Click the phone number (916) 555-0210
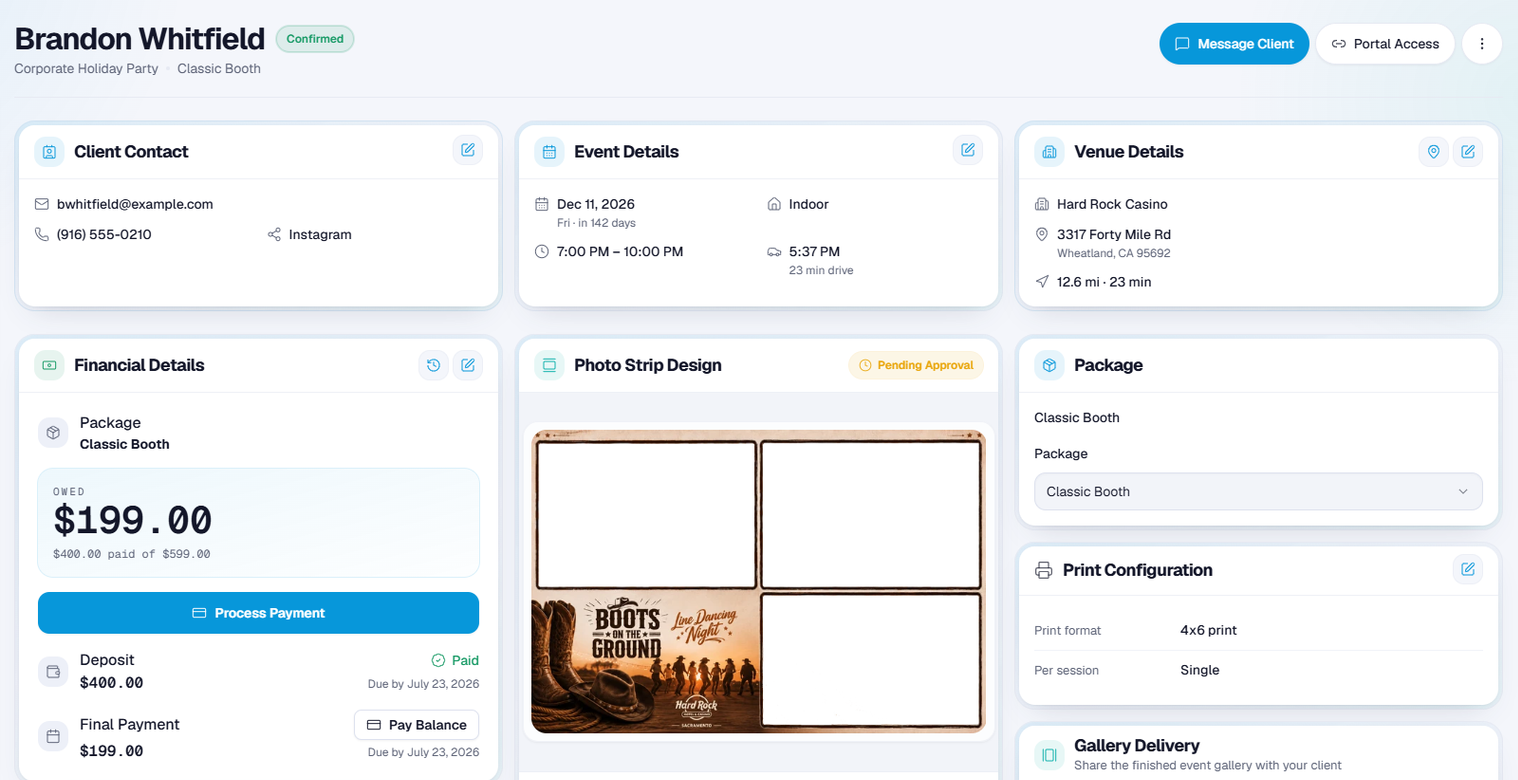Screen dimensions: 1518x780 click(x=104, y=234)
